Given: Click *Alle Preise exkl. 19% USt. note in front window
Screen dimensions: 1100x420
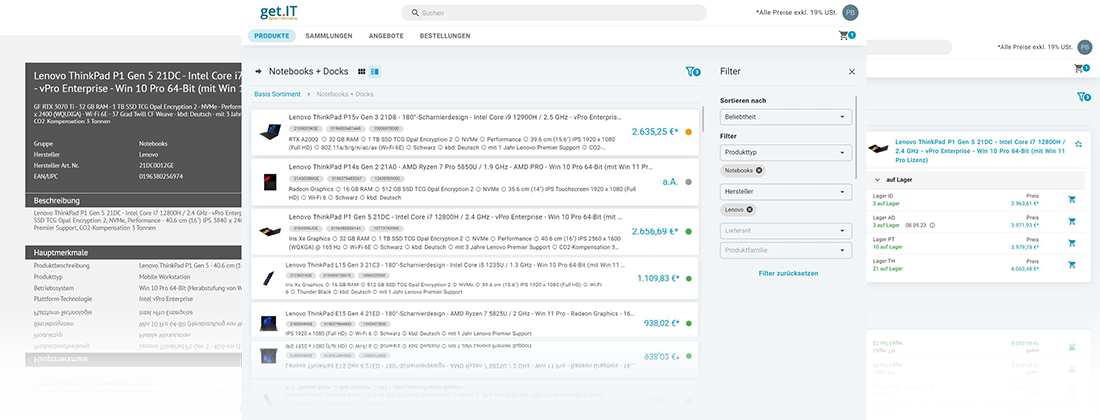Looking at the screenshot, I should click(796, 13).
